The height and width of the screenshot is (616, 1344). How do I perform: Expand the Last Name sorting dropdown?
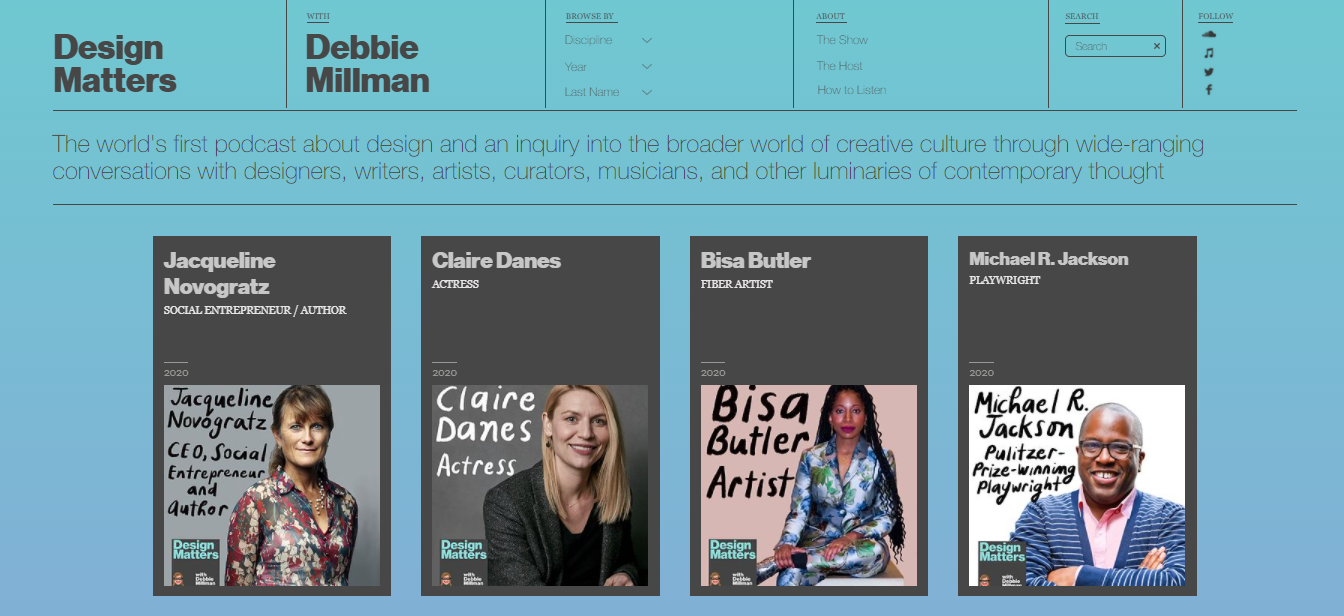(608, 91)
